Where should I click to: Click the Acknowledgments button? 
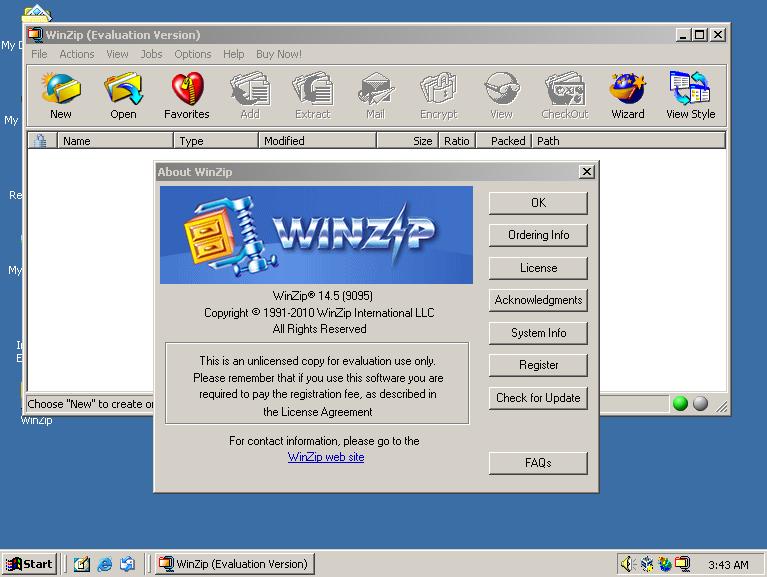pyautogui.click(x=538, y=300)
